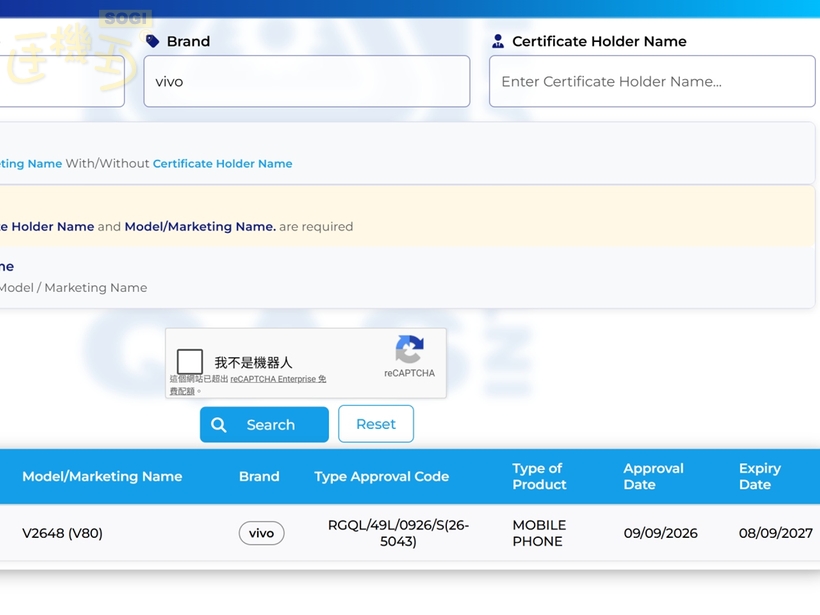Screen dimensions: 820x615
Task: Click the Brand column header
Action: tap(259, 476)
